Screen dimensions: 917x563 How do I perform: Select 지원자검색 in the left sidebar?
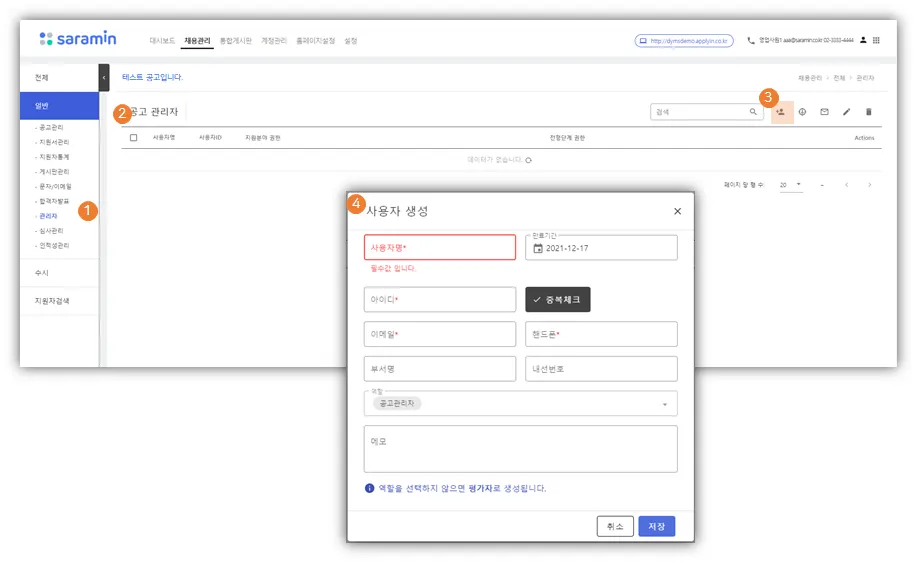pyautogui.click(x=59, y=301)
